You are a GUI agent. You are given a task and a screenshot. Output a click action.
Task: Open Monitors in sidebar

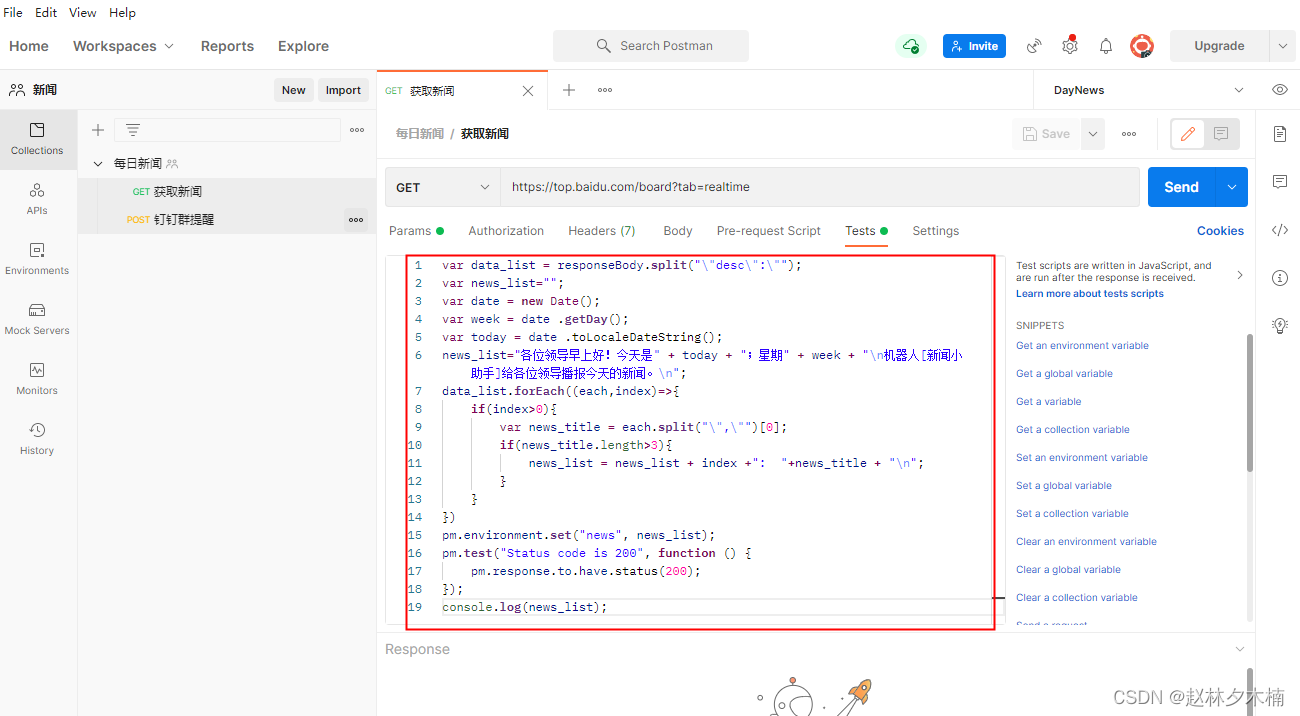point(37,379)
